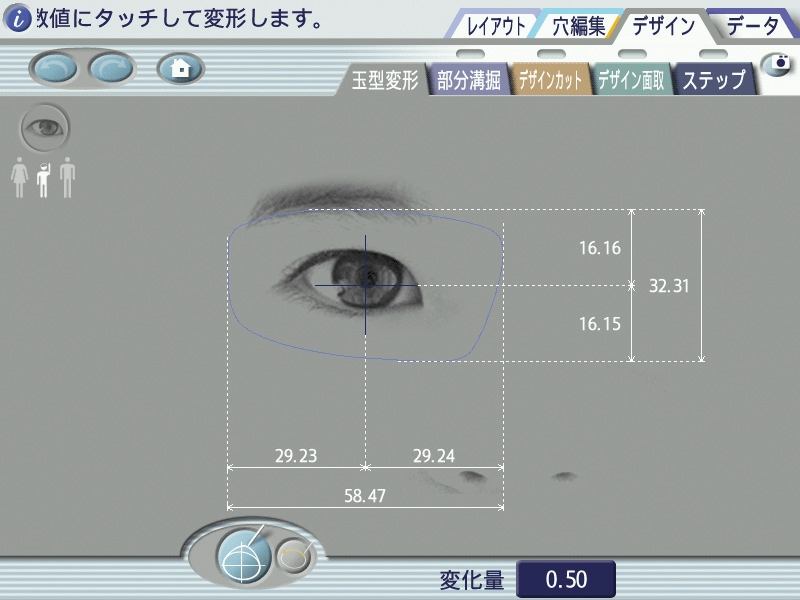Tap the right width value 29.24

tap(434, 455)
